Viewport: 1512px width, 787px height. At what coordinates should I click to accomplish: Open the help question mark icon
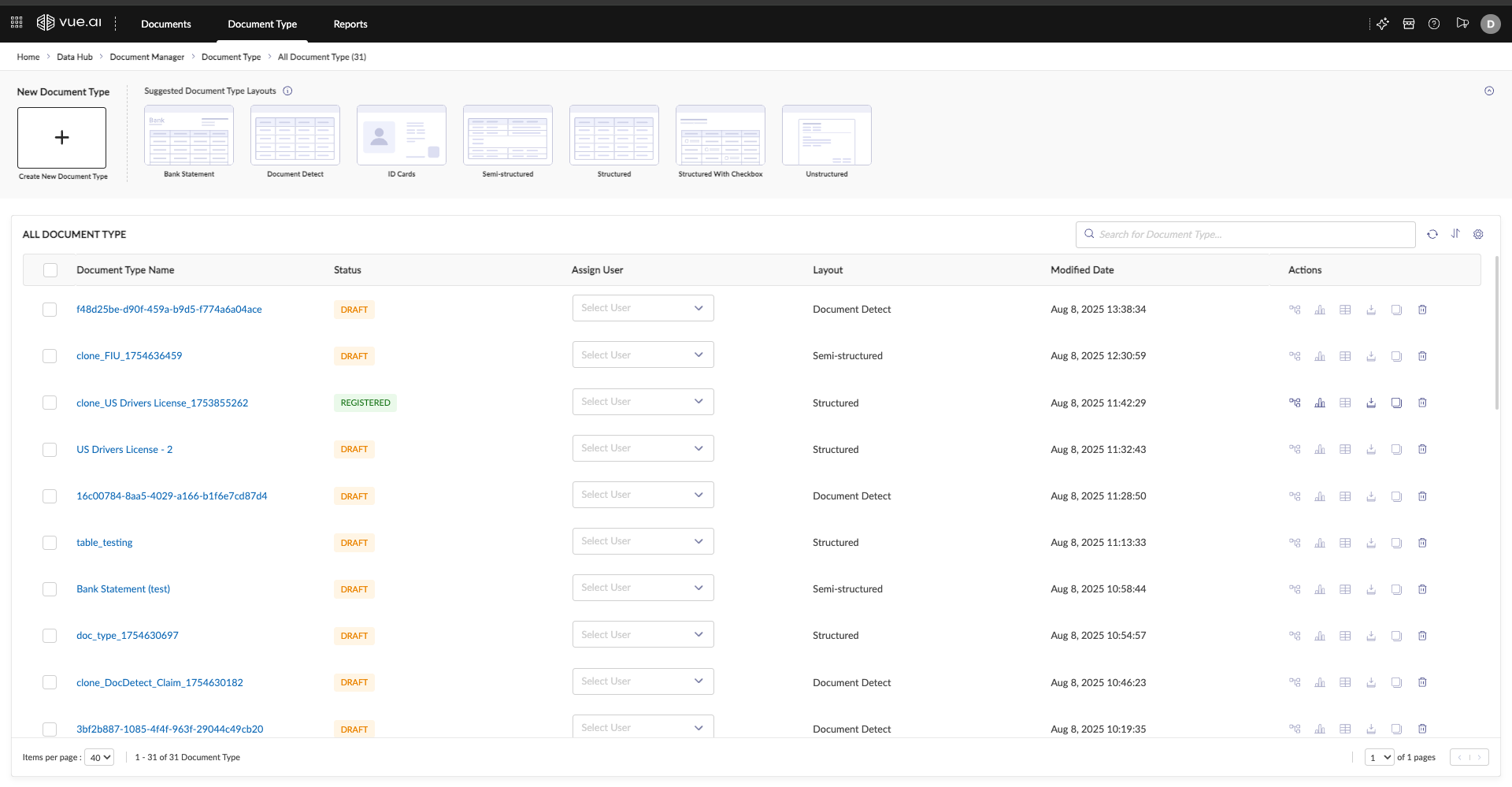pyautogui.click(x=1434, y=24)
